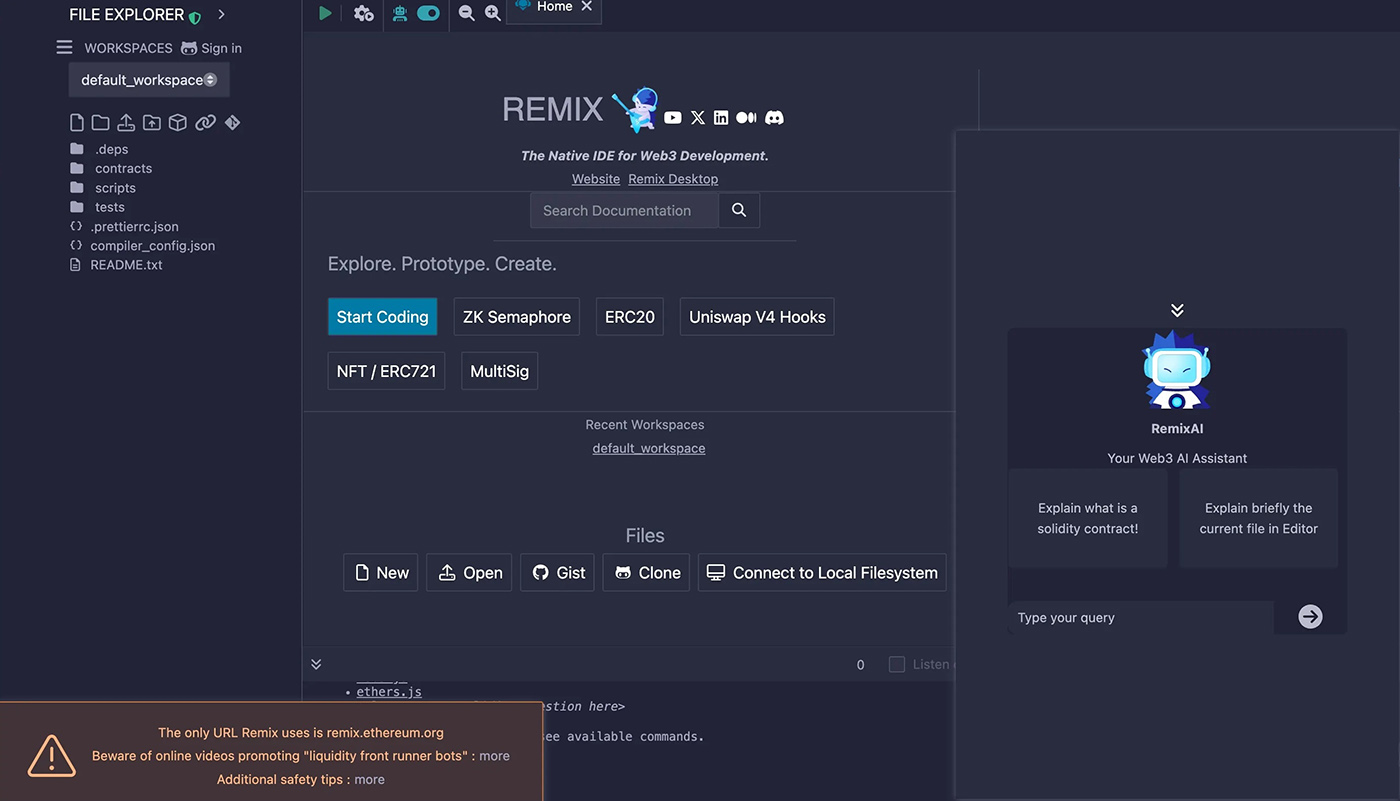This screenshot has width=1400, height=801.
Task: Click the File Explorer verified shield icon
Action: pos(195,17)
